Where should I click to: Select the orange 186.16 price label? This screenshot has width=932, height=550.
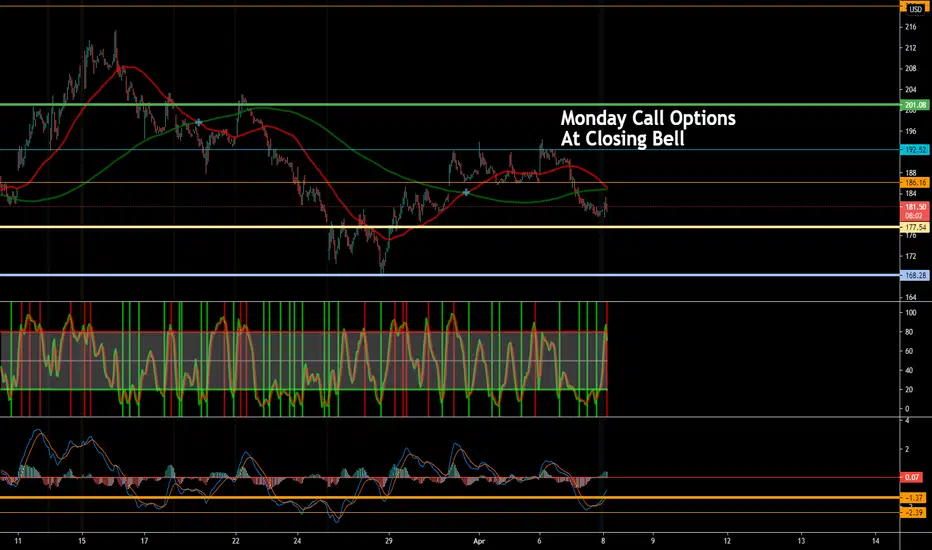915,183
